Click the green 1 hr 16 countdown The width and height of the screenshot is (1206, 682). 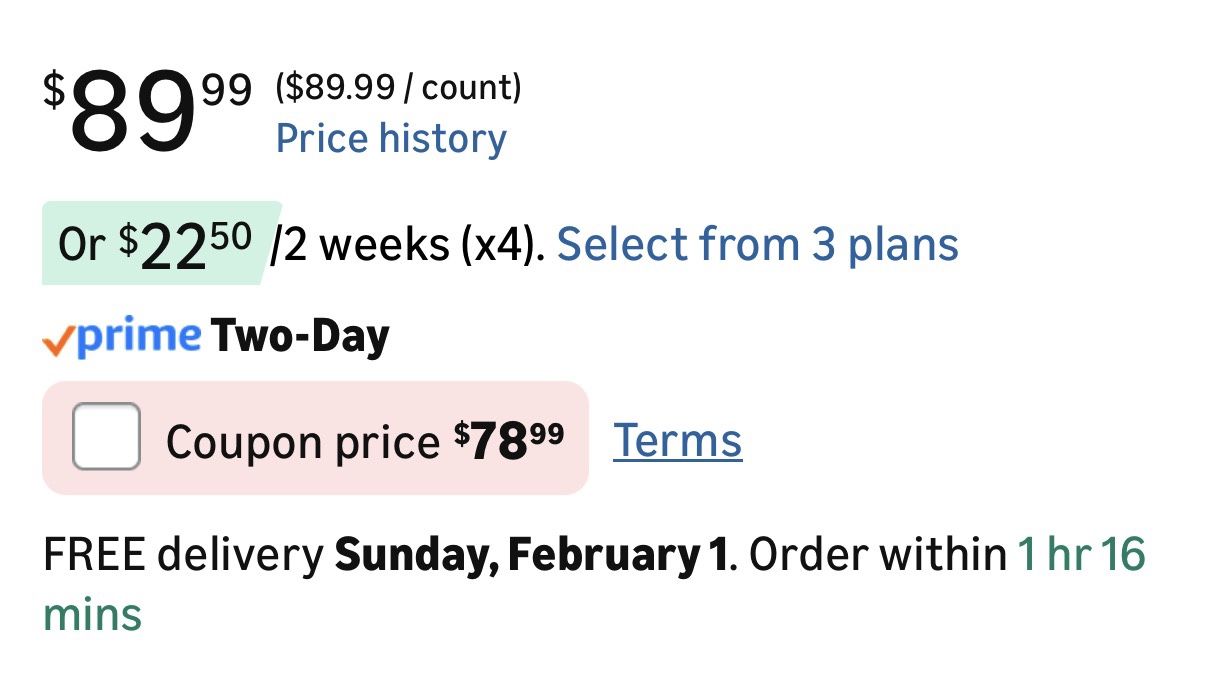[x=1081, y=555]
